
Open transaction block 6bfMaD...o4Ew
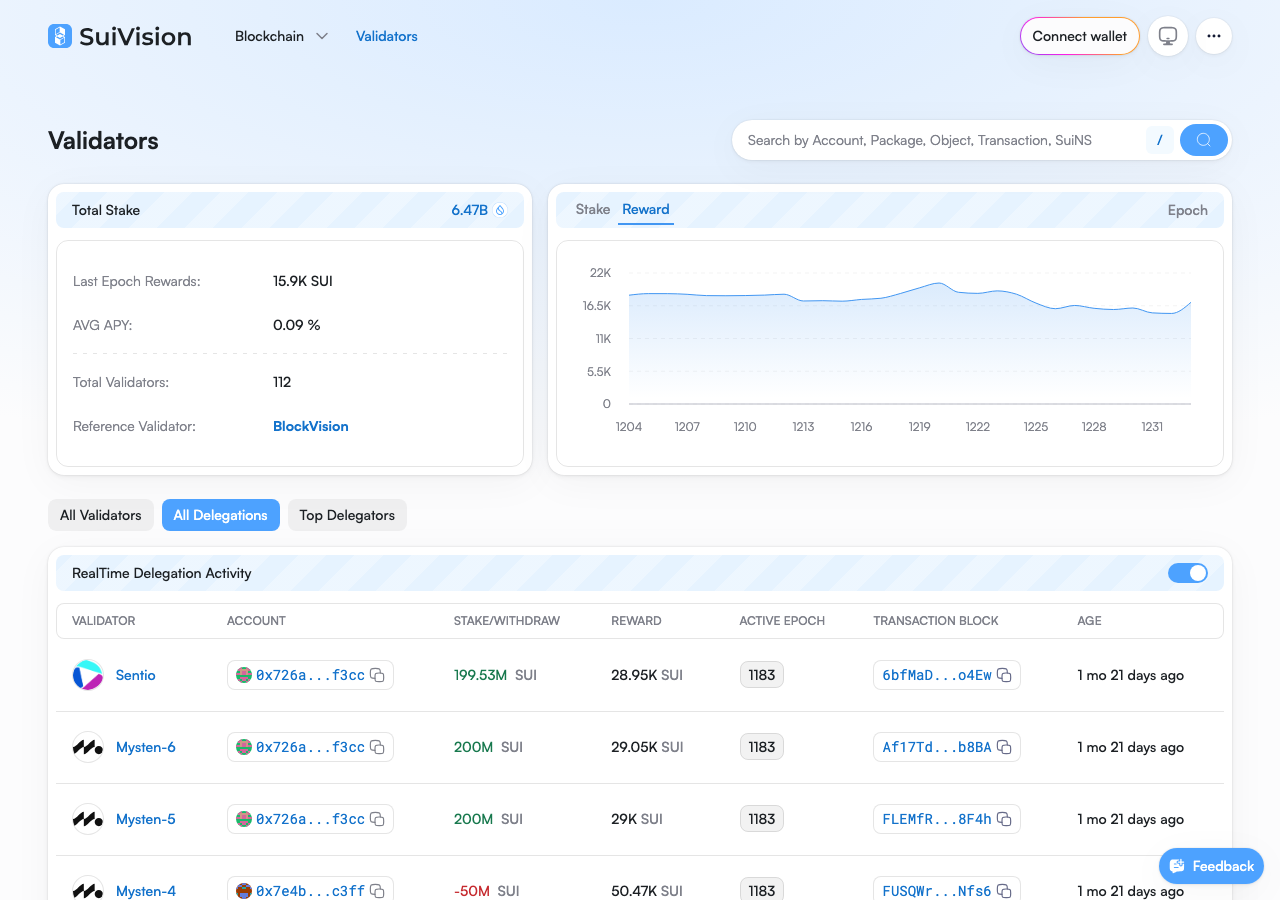tap(937, 675)
